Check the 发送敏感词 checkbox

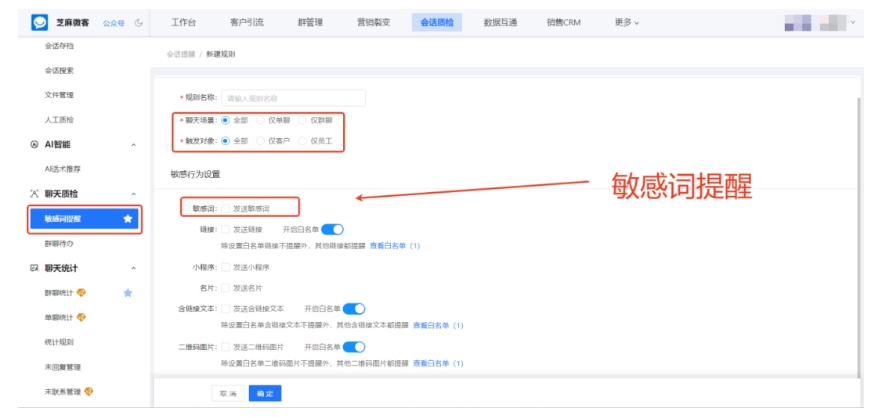point(225,208)
